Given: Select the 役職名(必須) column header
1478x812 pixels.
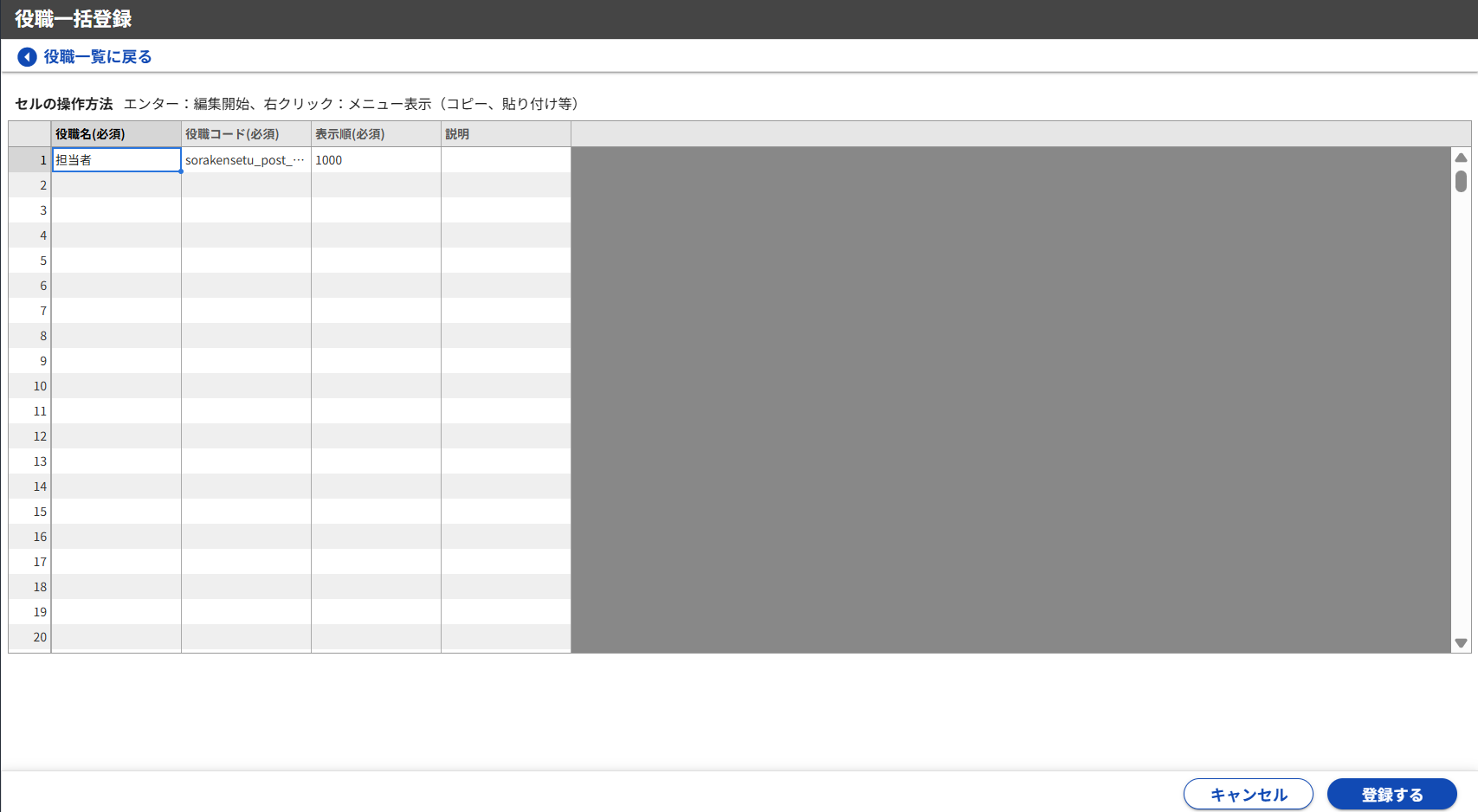Looking at the screenshot, I should coord(116,134).
